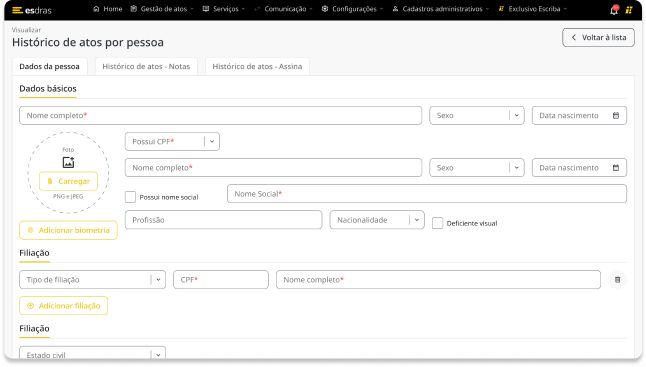This screenshot has height=367, width=646.
Task: Check the Deficiente visual checkbox
Action: click(438, 223)
